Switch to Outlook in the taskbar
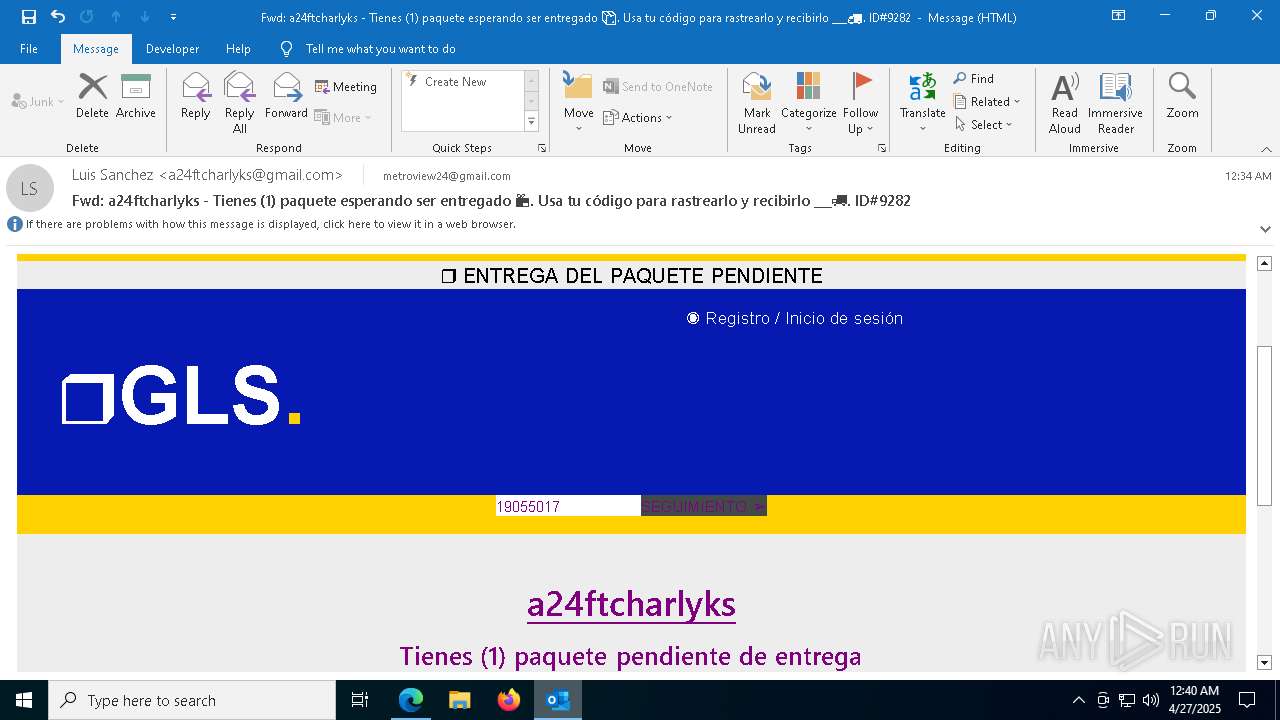 [558, 700]
